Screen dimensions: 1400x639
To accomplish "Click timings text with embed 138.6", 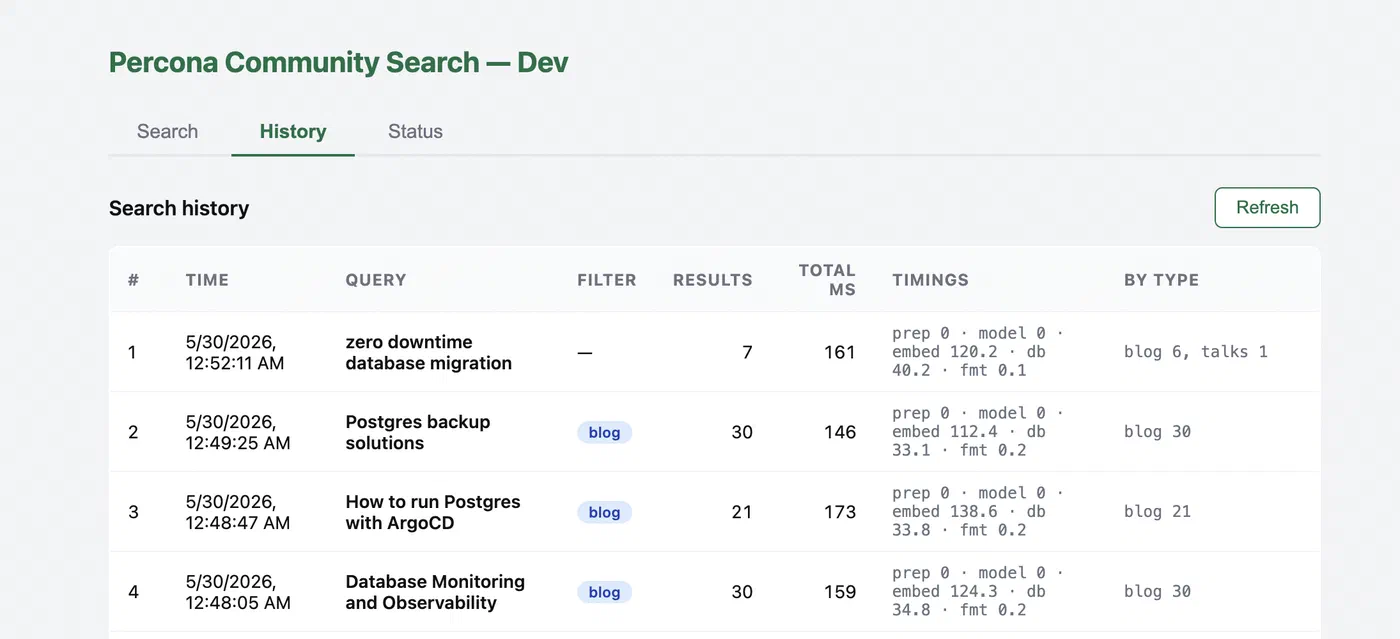I will coord(978,511).
